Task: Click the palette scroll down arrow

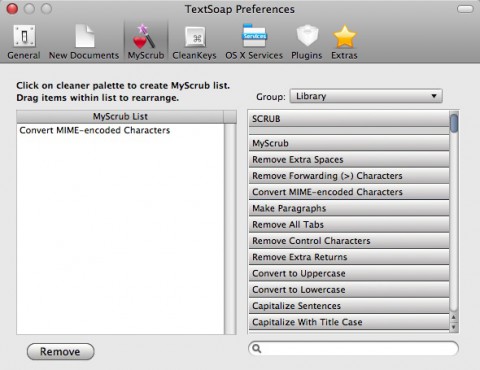Action: pyautogui.click(x=454, y=327)
